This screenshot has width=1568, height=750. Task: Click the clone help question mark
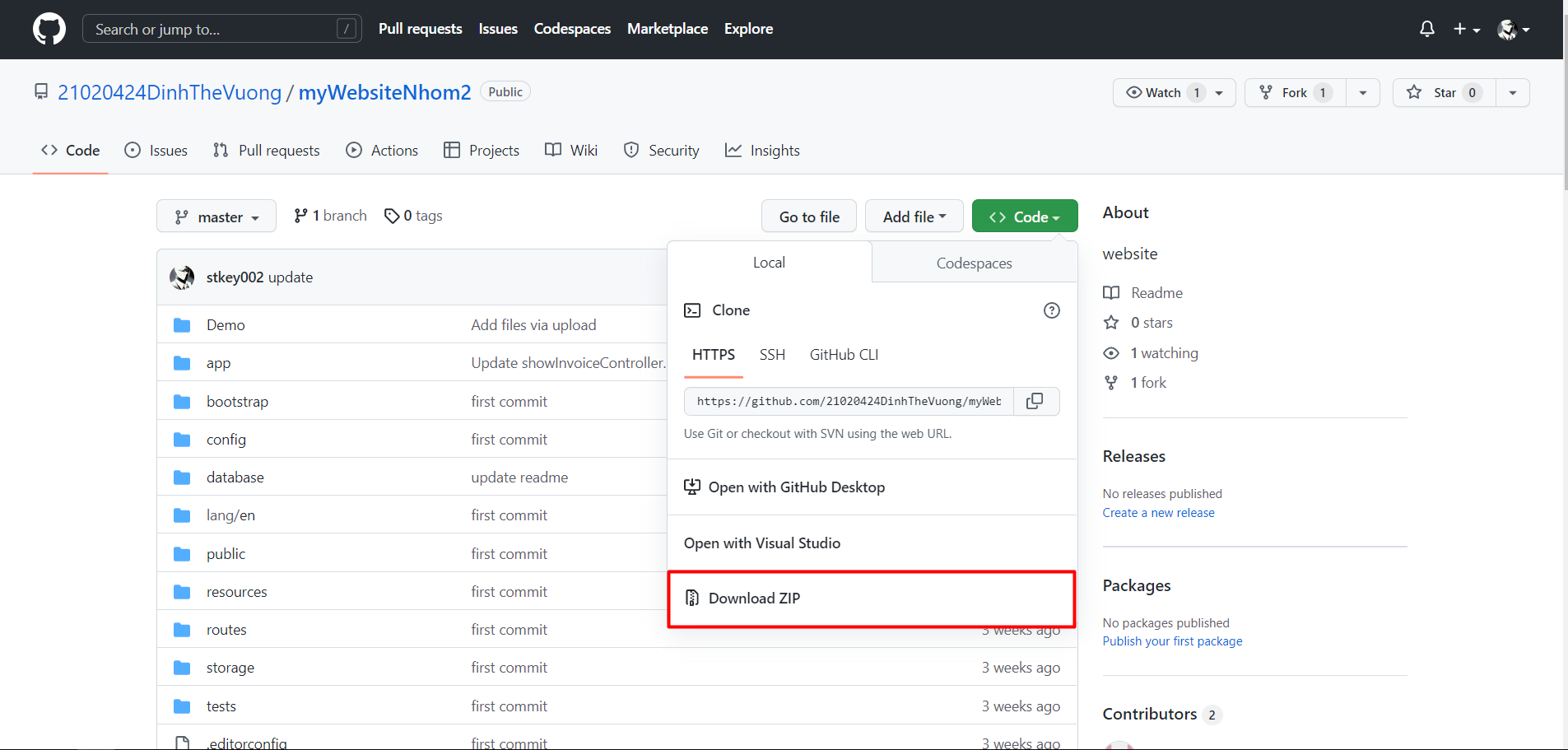(x=1052, y=310)
